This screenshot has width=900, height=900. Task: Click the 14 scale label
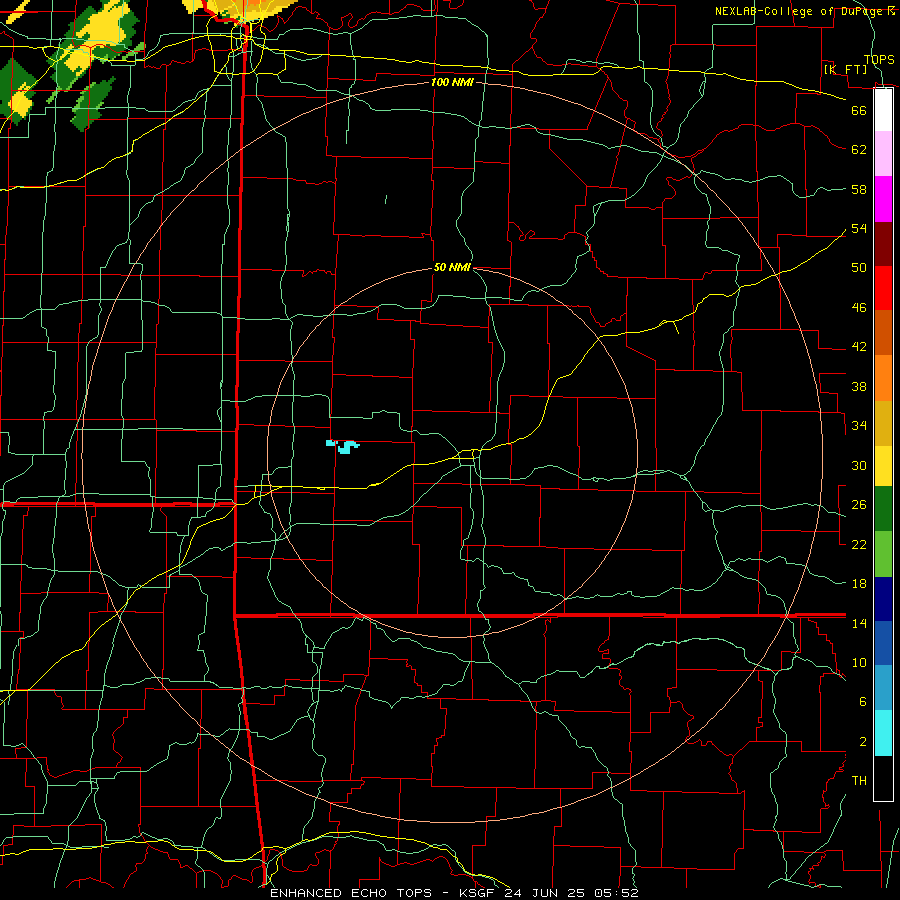(x=859, y=623)
